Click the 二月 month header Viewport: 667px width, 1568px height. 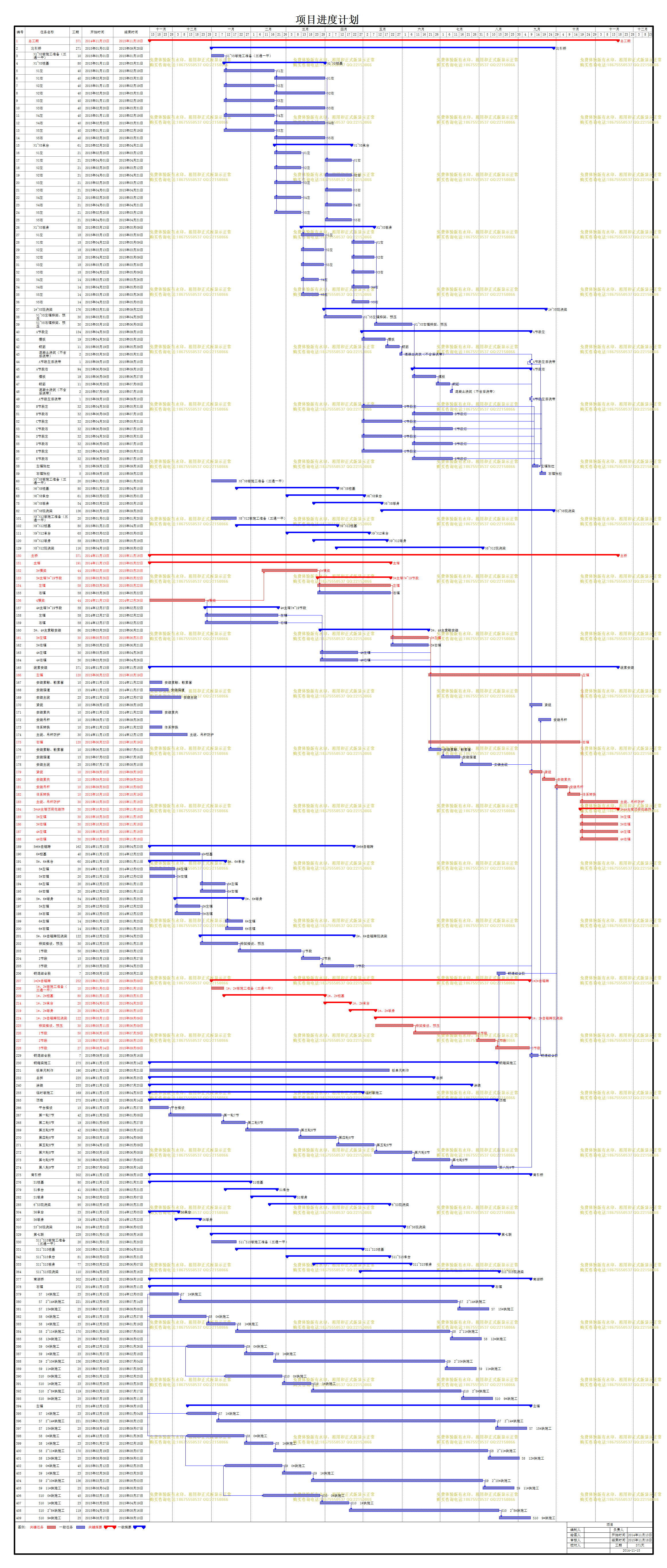[268, 29]
